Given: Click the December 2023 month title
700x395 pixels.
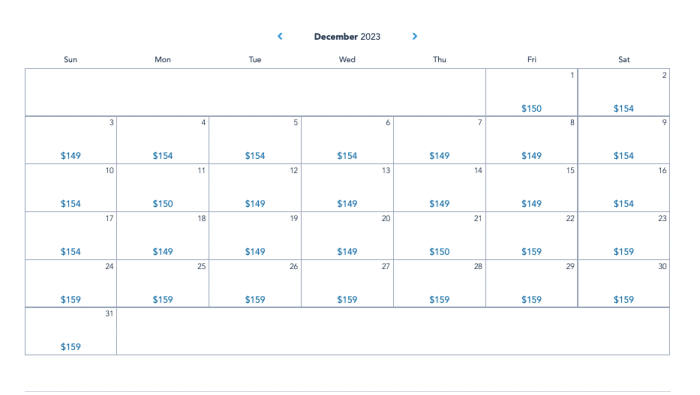Looking at the screenshot, I should 347,37.
